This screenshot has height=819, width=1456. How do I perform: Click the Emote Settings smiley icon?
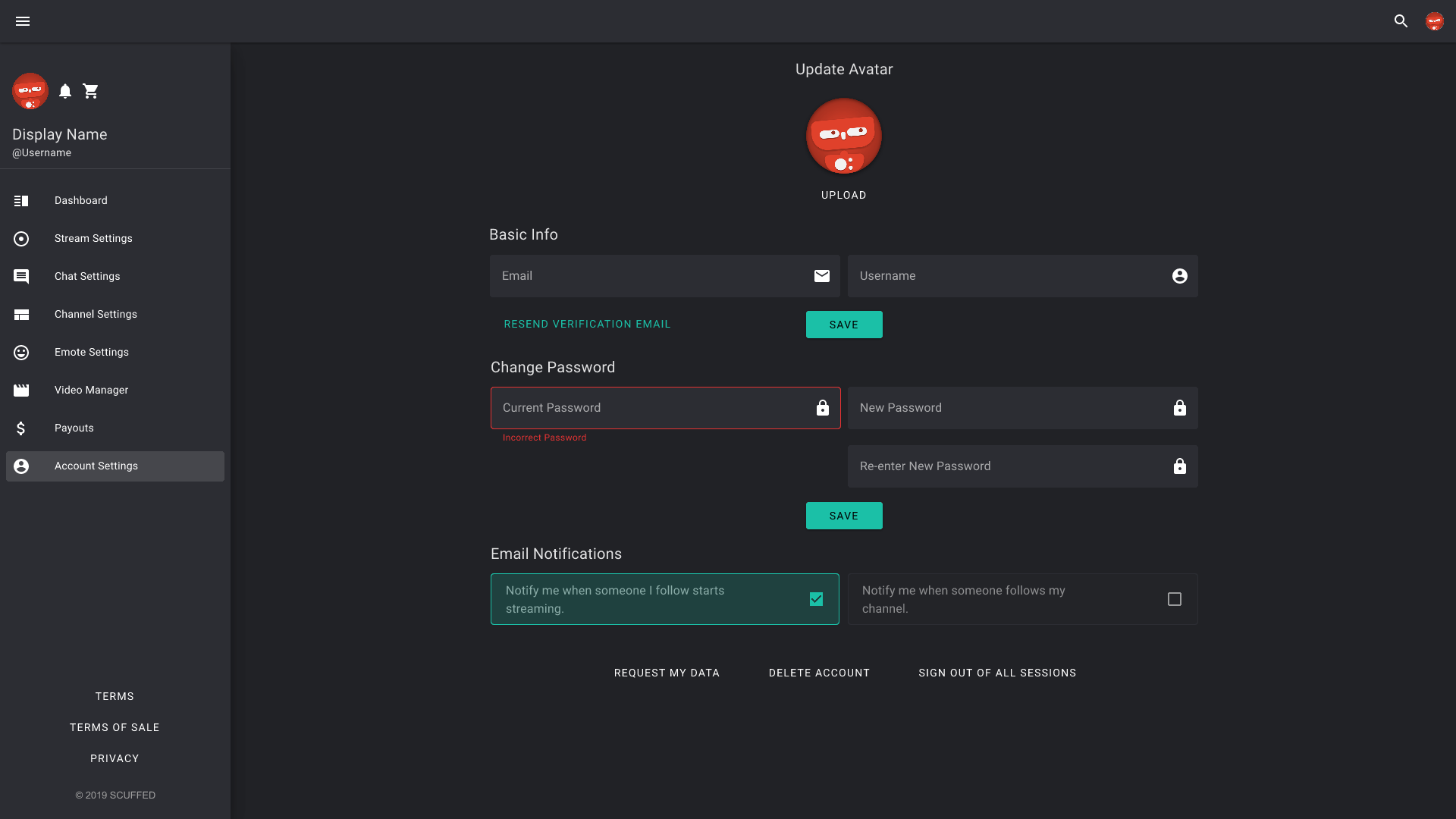click(x=21, y=353)
